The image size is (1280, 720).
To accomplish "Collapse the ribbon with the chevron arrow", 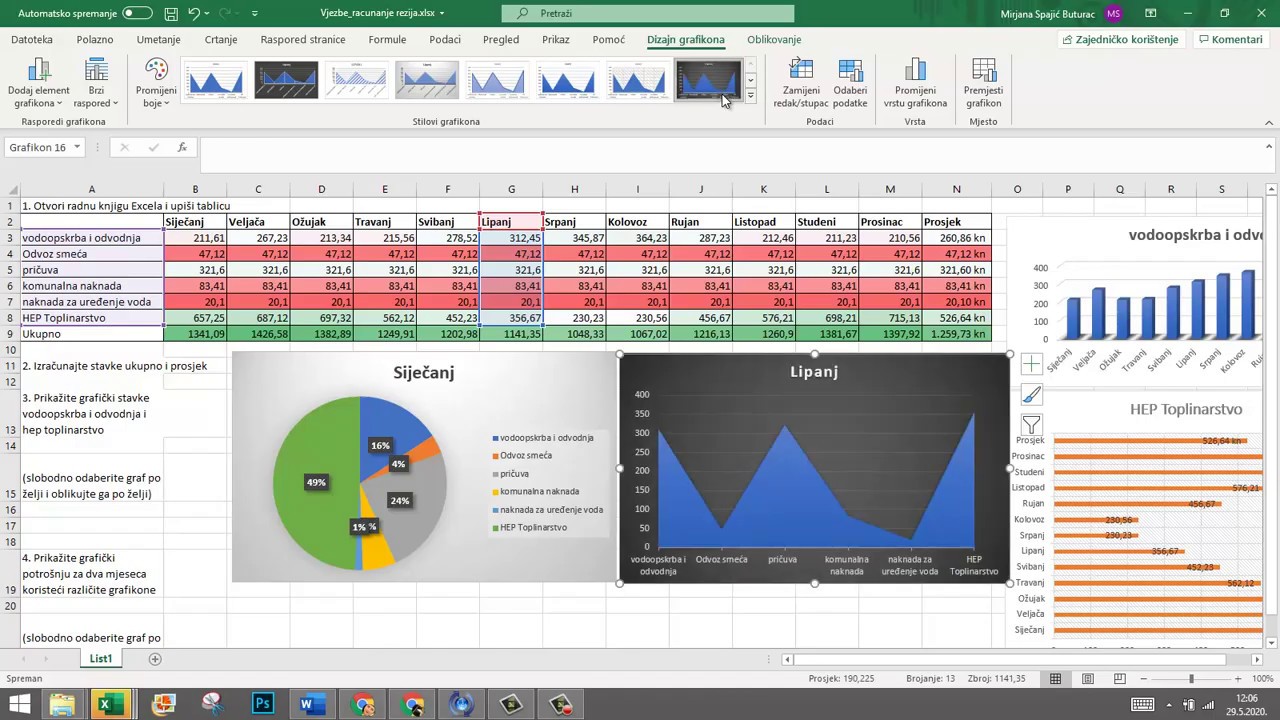I will coord(1269,122).
